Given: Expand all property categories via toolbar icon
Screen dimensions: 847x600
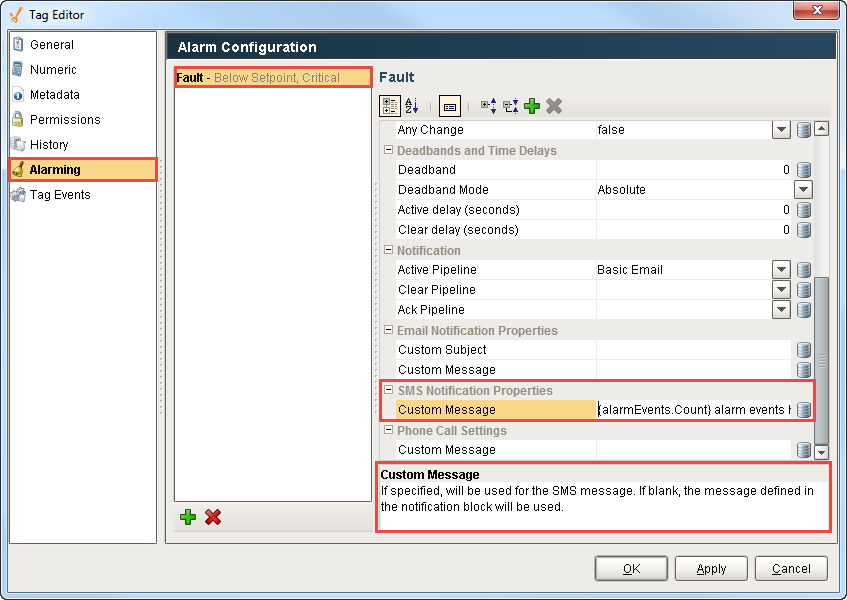Looking at the screenshot, I should point(486,106).
